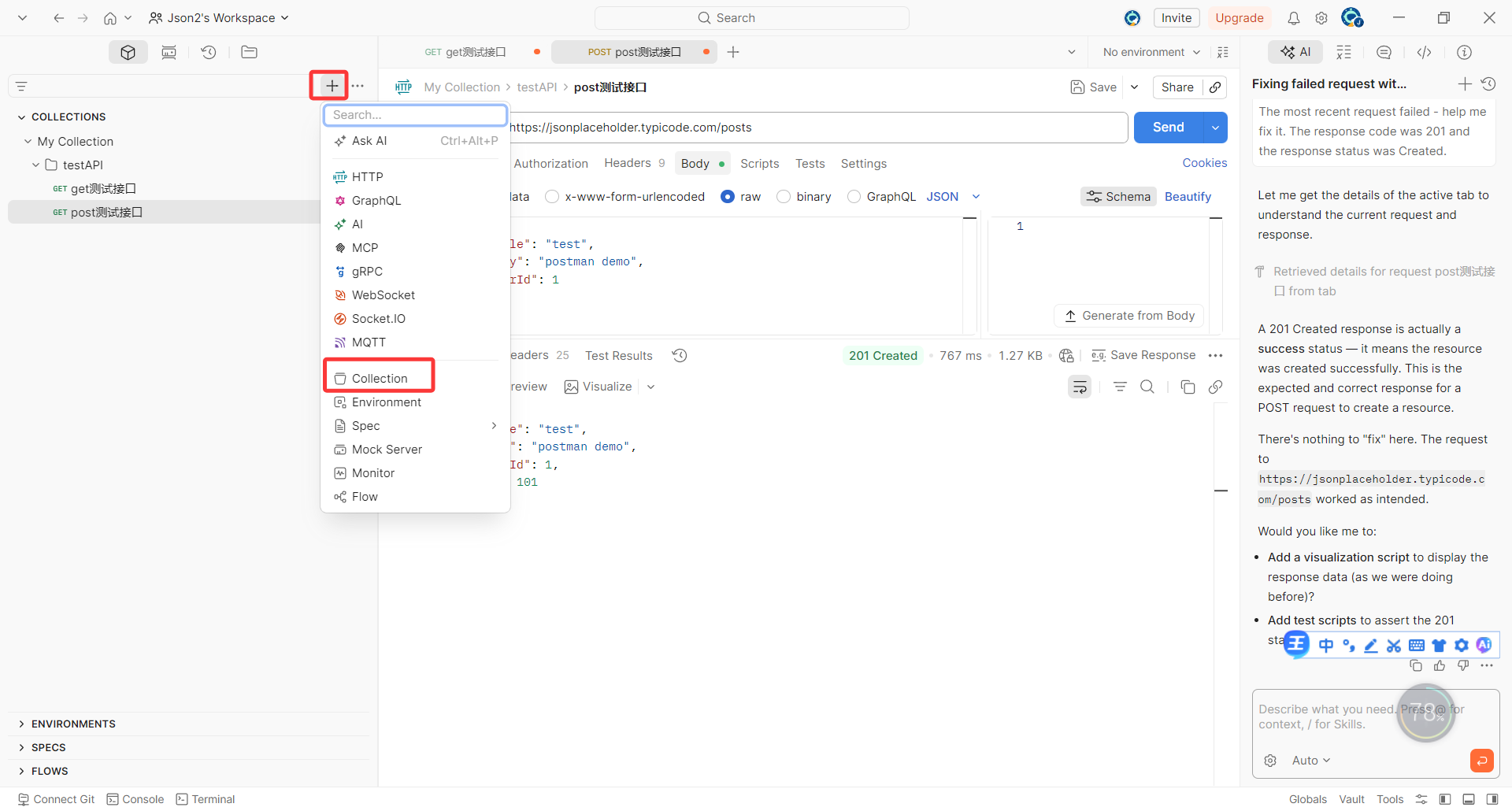This screenshot has width=1512, height=811.
Task: Open comments panel icon
Action: click(1384, 52)
